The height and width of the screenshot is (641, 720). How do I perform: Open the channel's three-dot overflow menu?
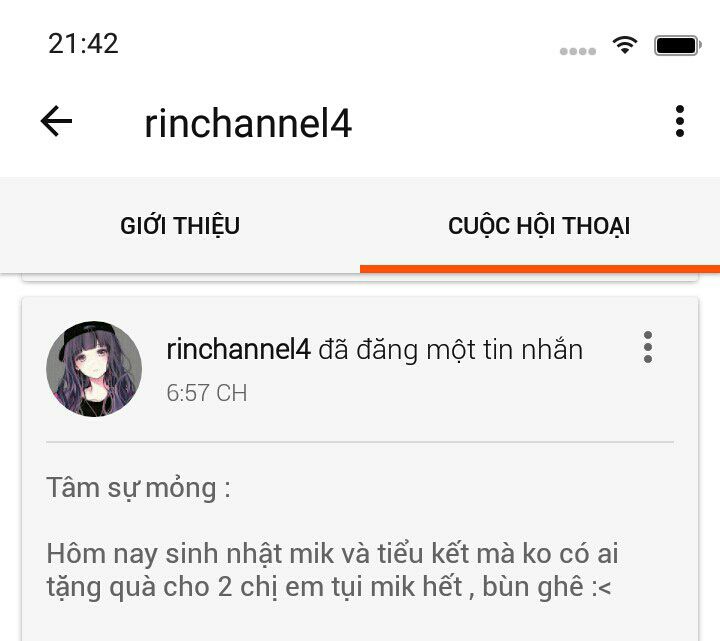(x=680, y=121)
